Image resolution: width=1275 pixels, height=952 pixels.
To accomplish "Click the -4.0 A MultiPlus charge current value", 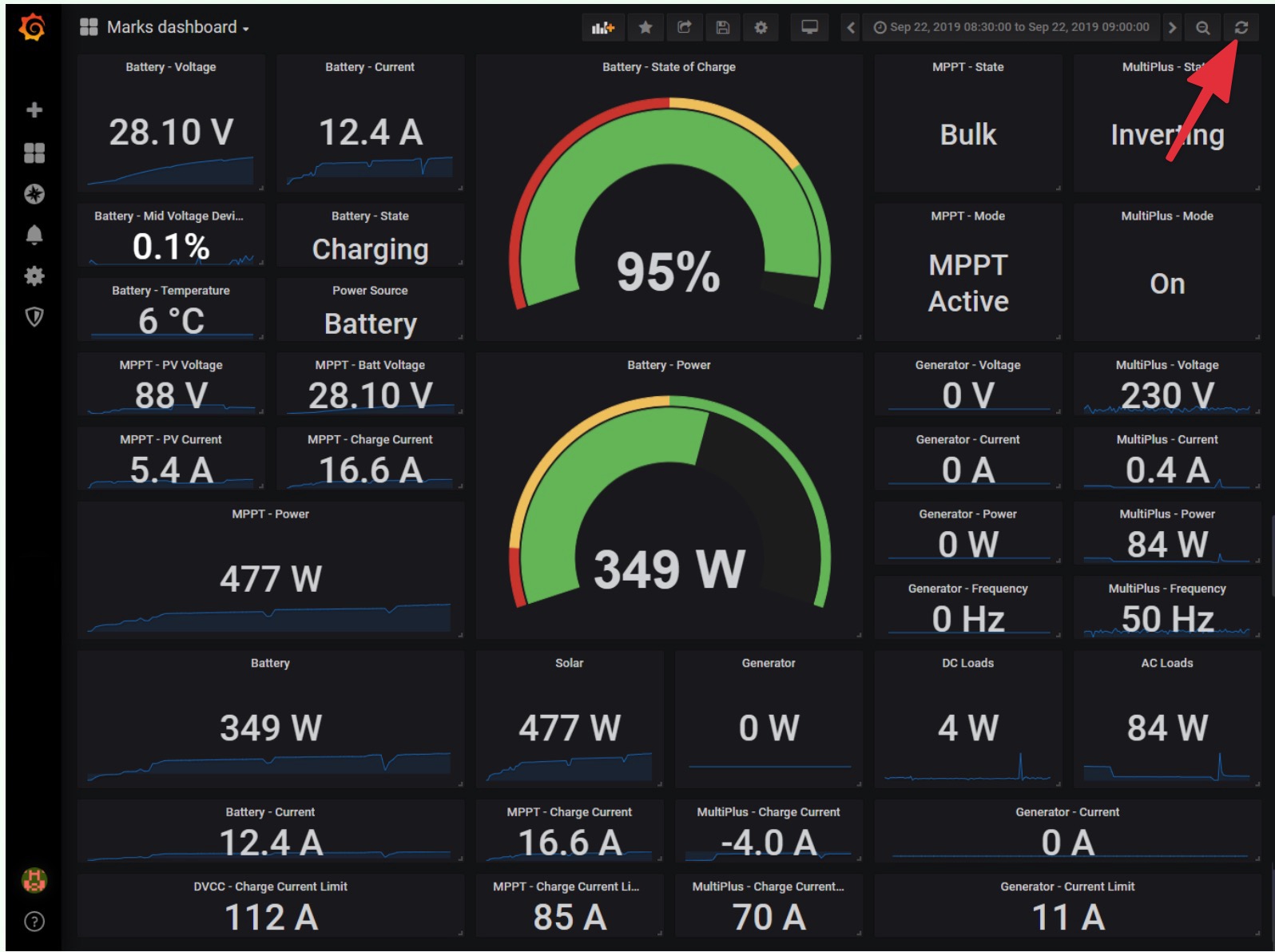I will (x=769, y=843).
